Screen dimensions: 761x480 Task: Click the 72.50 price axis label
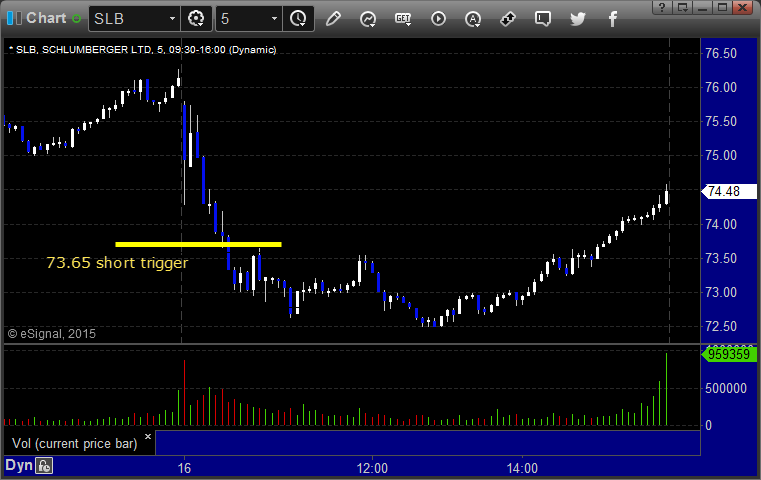[721, 326]
